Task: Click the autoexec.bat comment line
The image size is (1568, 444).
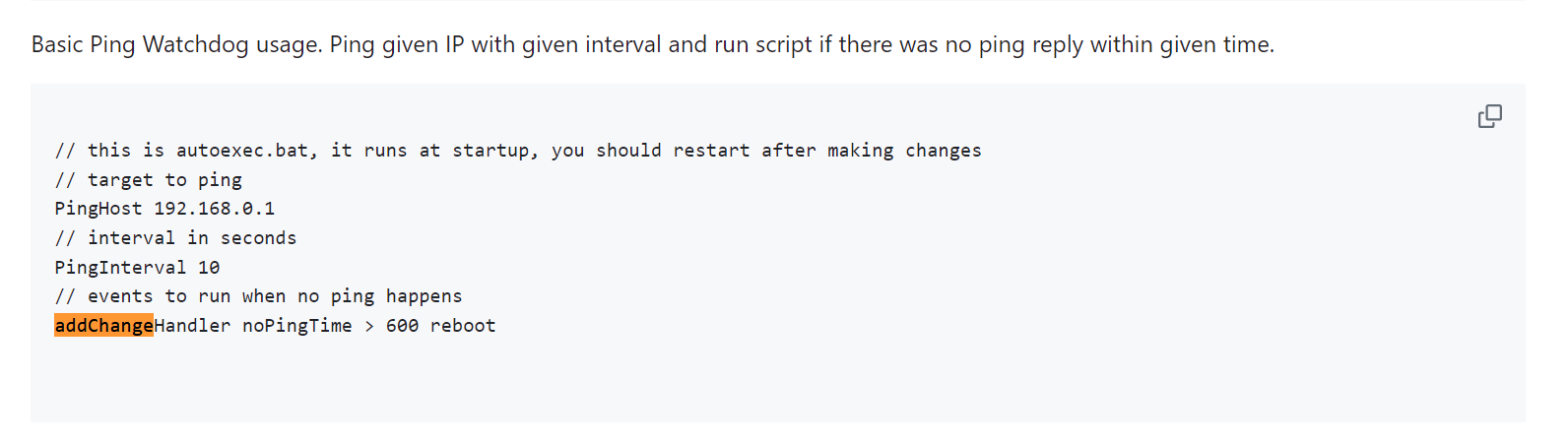Action: (518, 151)
